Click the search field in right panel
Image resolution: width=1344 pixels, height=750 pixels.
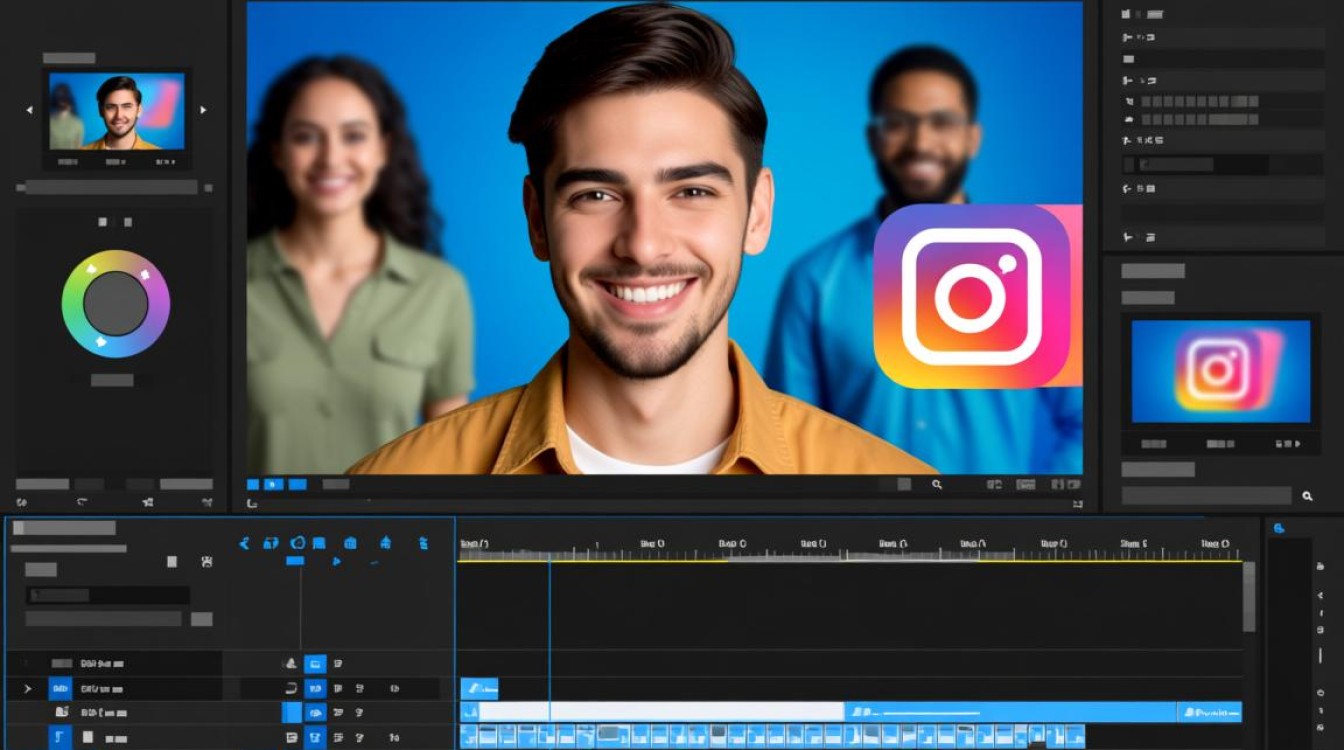point(1206,496)
